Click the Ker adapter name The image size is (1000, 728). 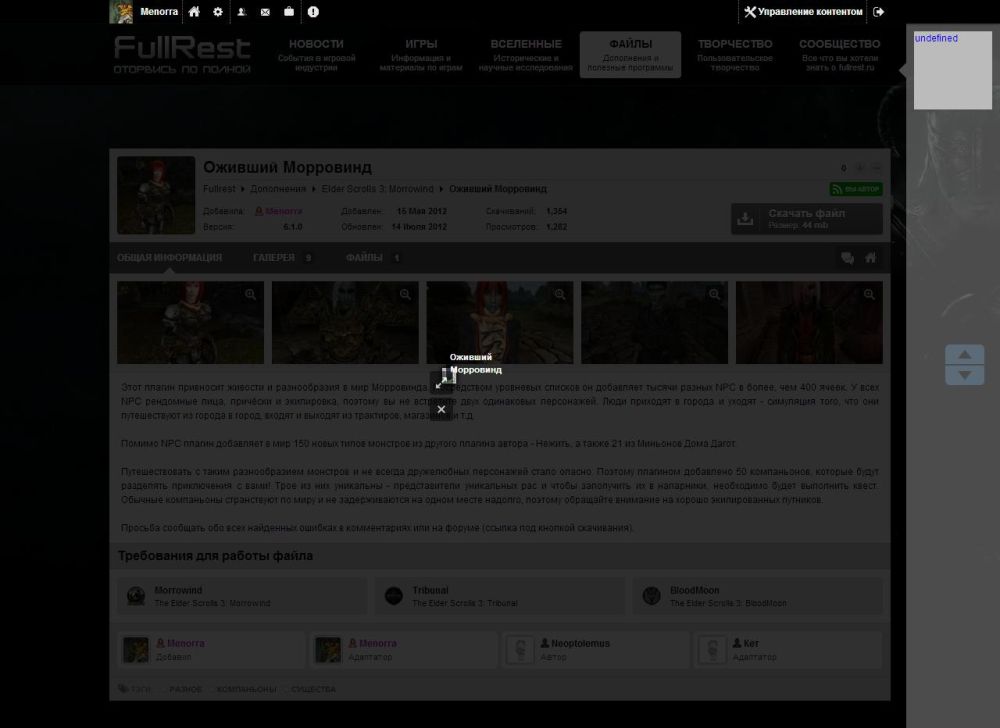751,643
